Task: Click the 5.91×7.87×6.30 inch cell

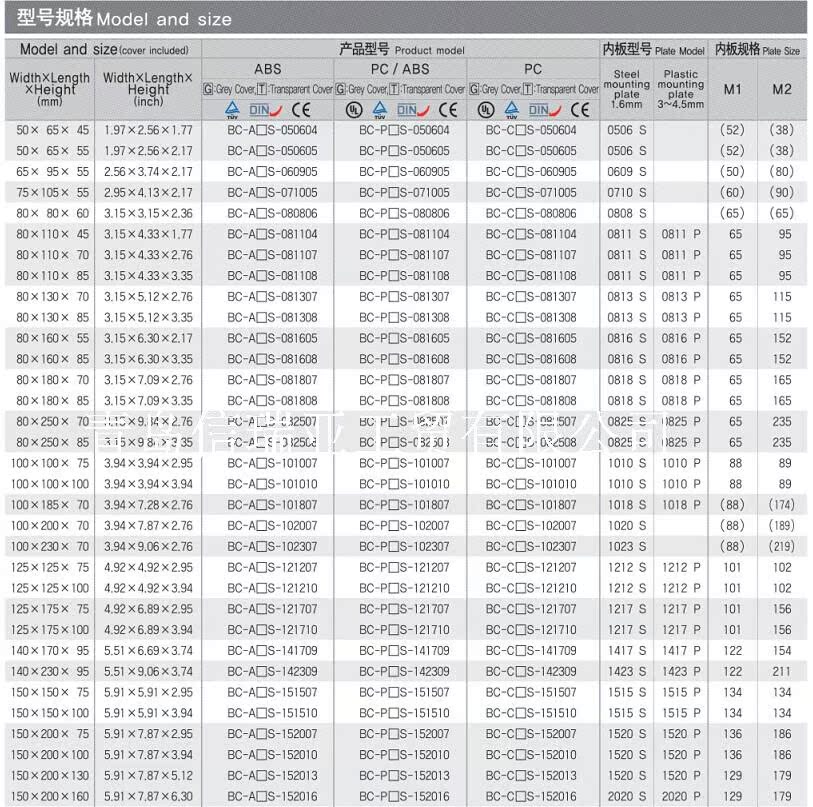Action: tap(148, 796)
